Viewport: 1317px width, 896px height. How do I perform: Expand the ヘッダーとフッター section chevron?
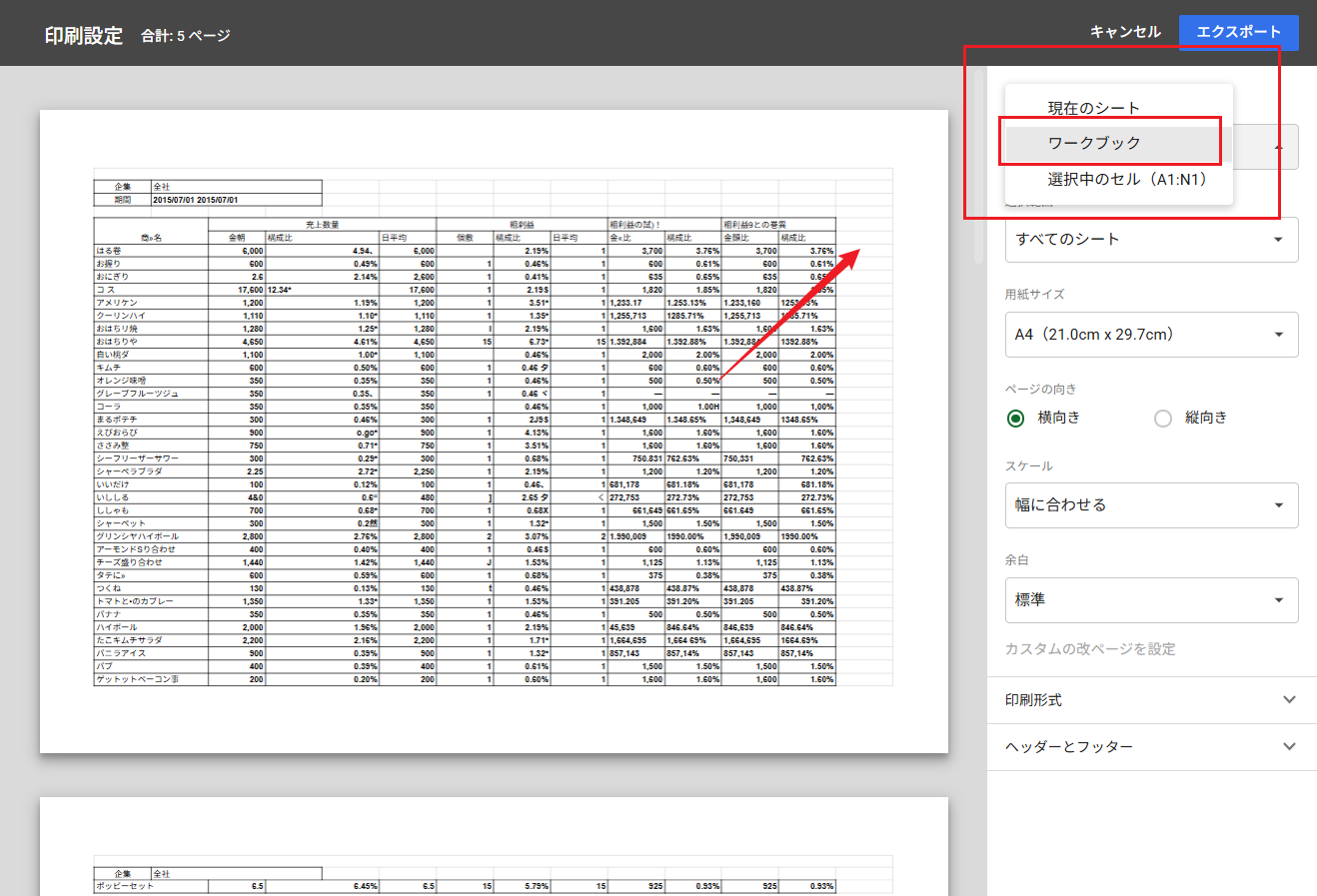[1289, 746]
